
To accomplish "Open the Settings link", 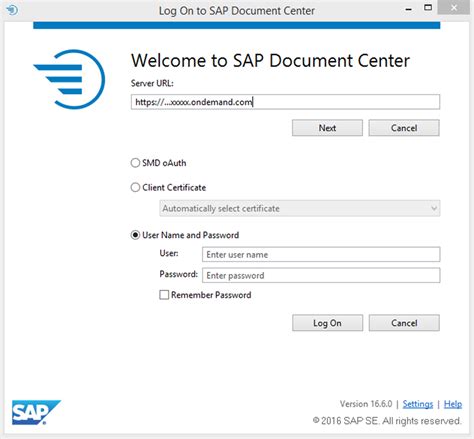I will click(x=418, y=404).
